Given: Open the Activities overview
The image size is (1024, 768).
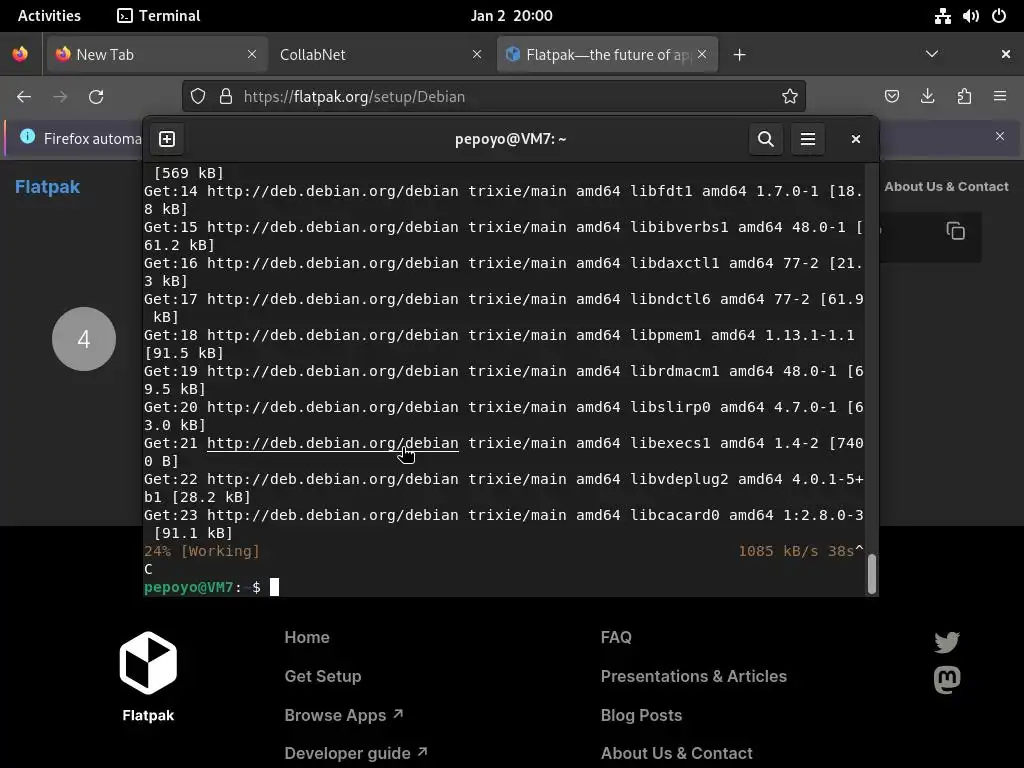Looking at the screenshot, I should tap(49, 16).
